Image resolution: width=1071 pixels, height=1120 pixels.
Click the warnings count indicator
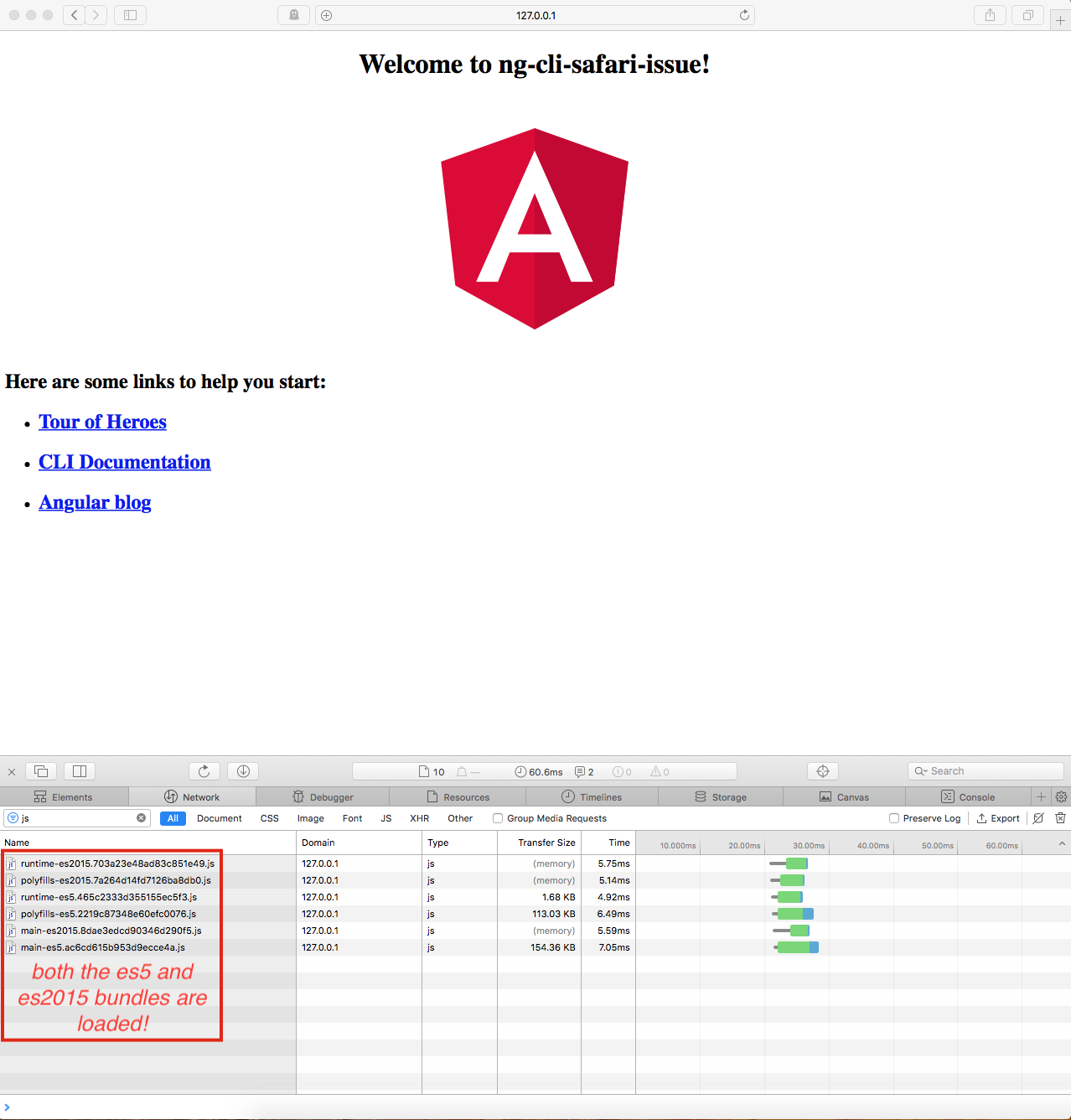(660, 772)
